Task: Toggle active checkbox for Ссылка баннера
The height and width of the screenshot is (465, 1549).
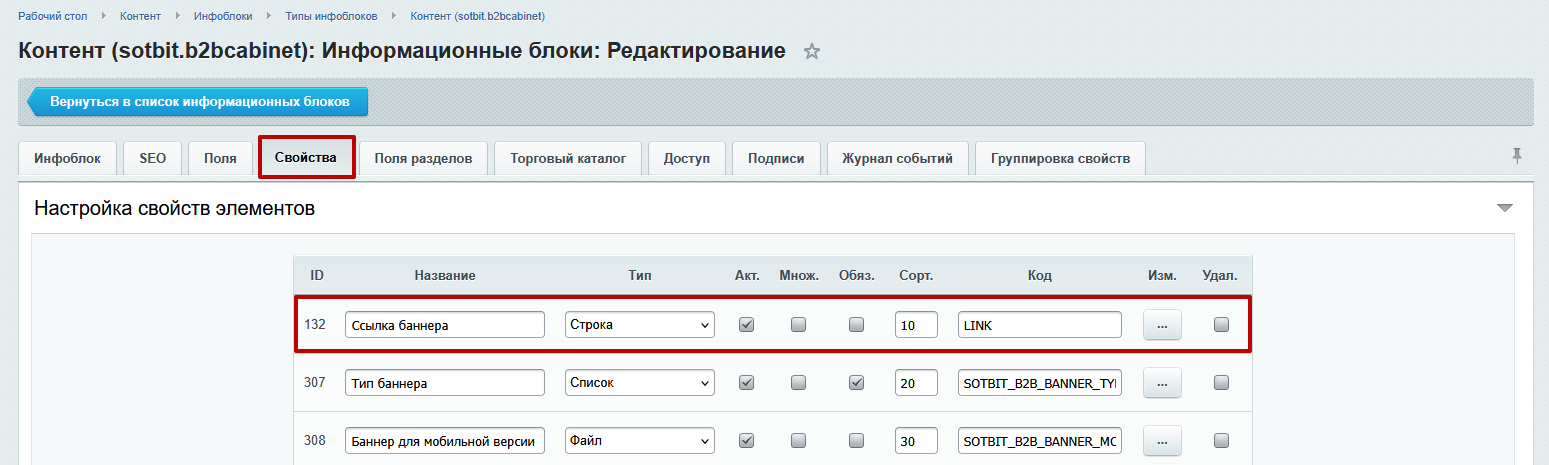Action: coord(746,324)
